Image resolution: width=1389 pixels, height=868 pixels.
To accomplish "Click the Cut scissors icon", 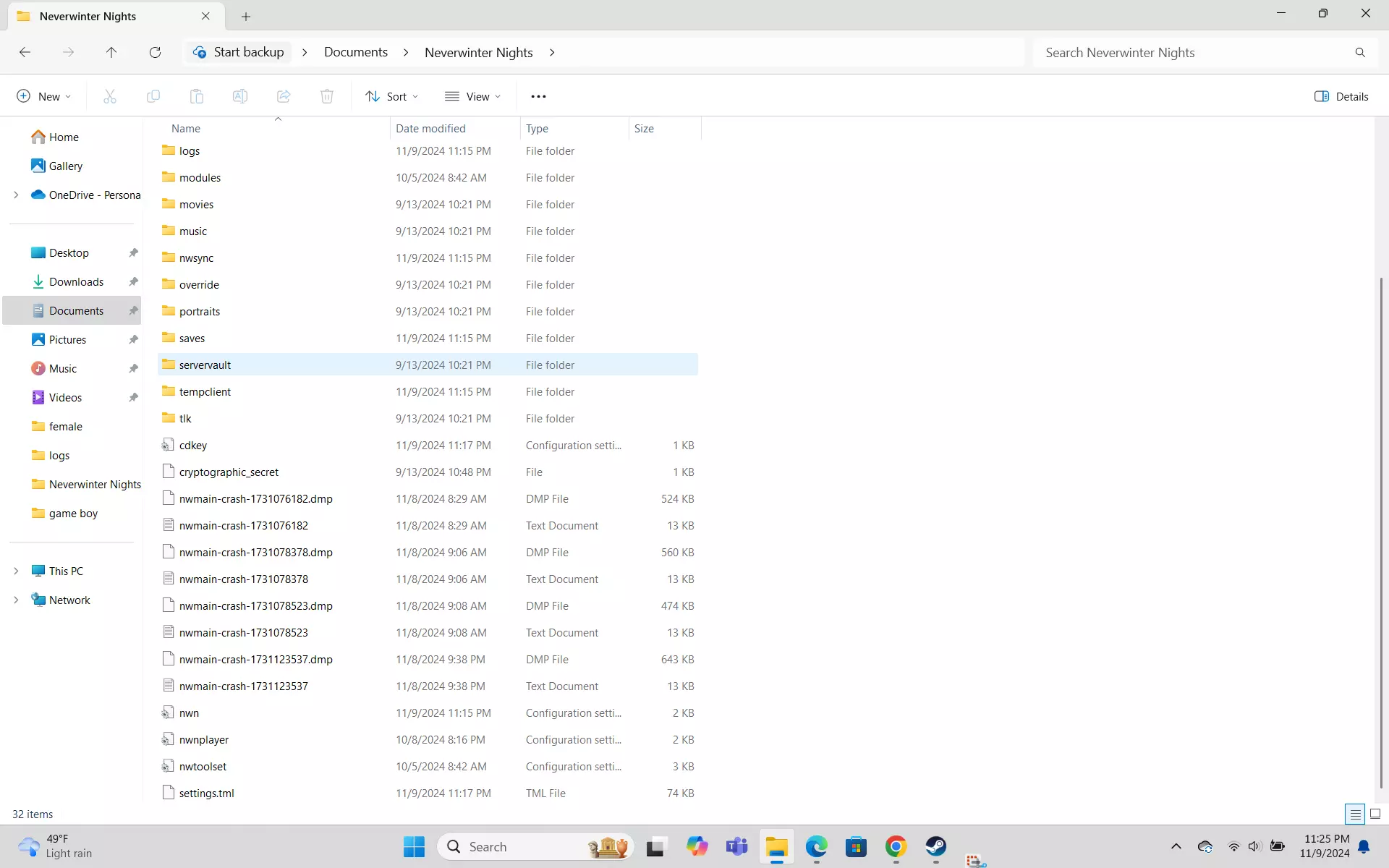I will point(110,96).
